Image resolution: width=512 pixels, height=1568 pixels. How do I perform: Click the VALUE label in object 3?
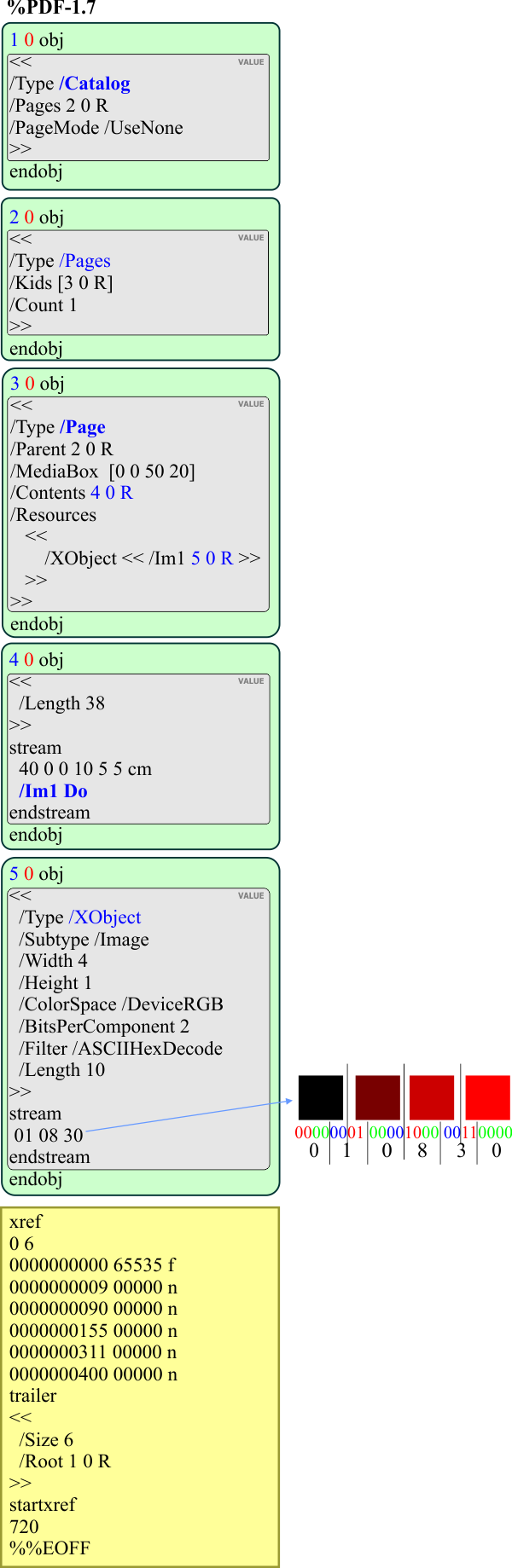click(251, 404)
